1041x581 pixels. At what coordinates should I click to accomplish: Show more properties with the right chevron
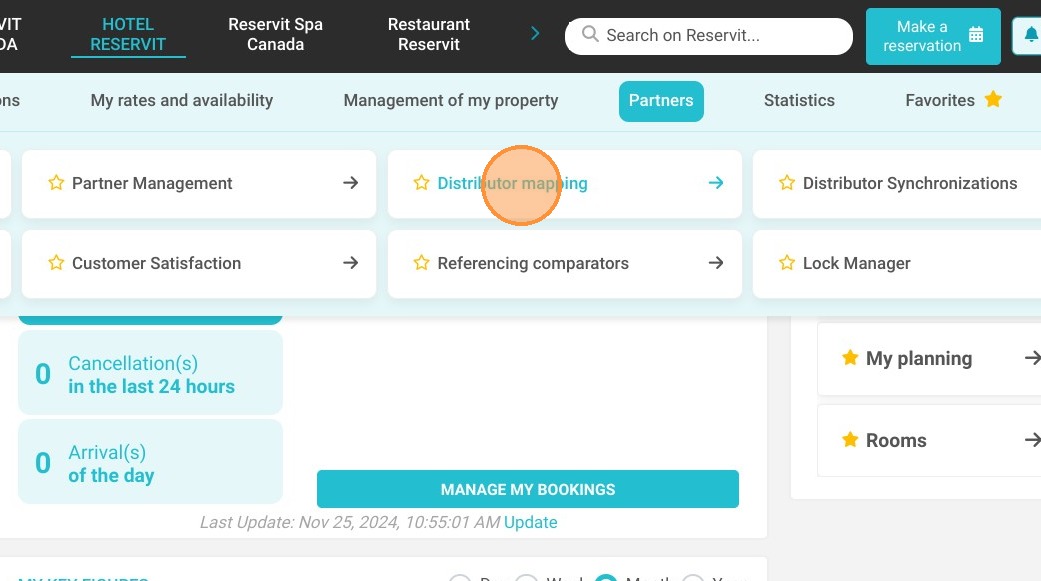click(535, 33)
